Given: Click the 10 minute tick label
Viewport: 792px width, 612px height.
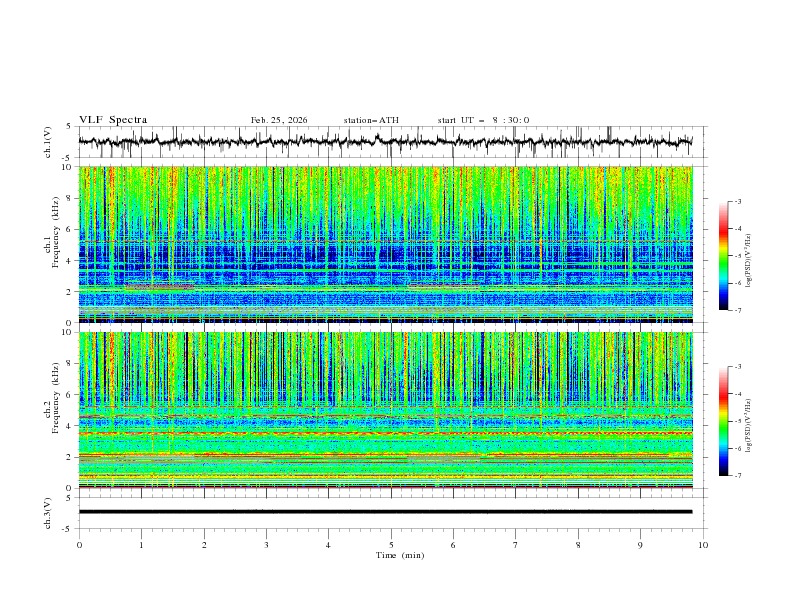Looking at the screenshot, I should click(703, 546).
